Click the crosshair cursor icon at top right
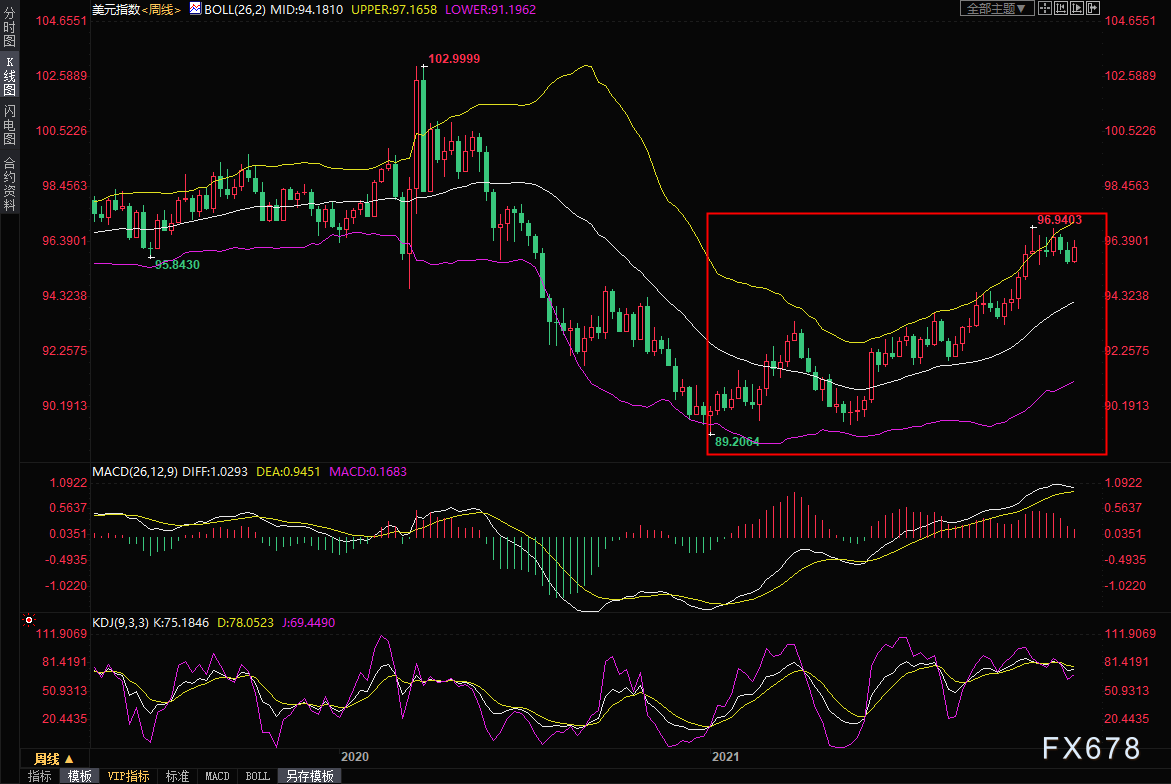 [x=1045, y=8]
